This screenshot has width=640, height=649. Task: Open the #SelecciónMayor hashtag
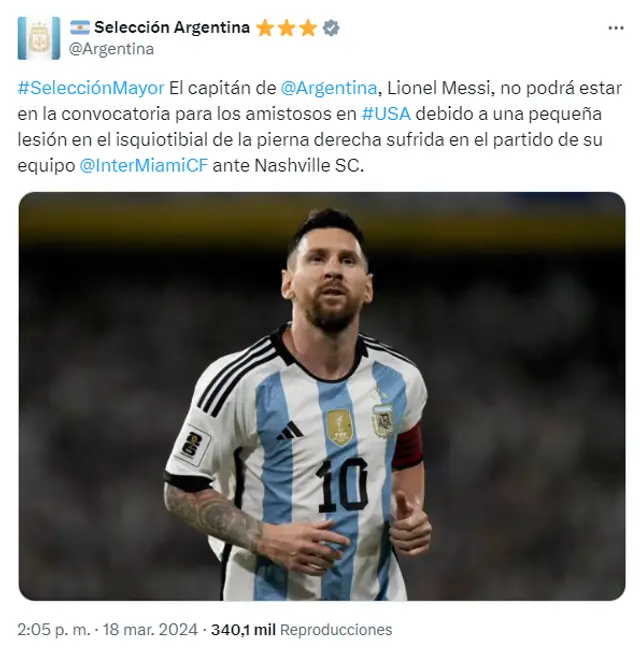point(91,88)
